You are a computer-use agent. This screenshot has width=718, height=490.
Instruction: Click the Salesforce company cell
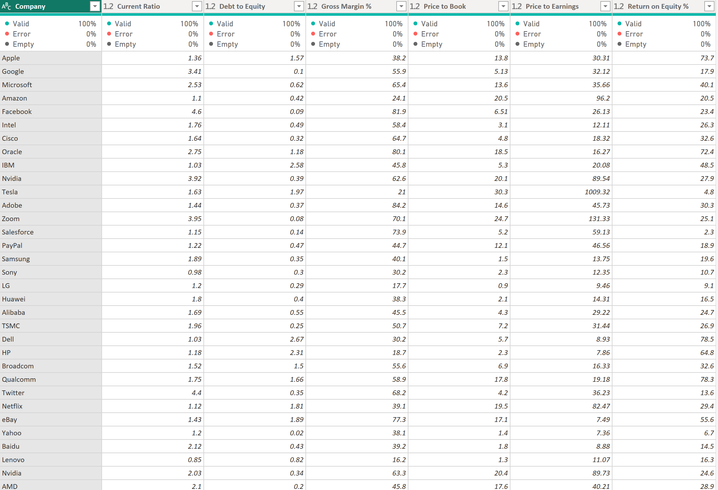pos(50,232)
